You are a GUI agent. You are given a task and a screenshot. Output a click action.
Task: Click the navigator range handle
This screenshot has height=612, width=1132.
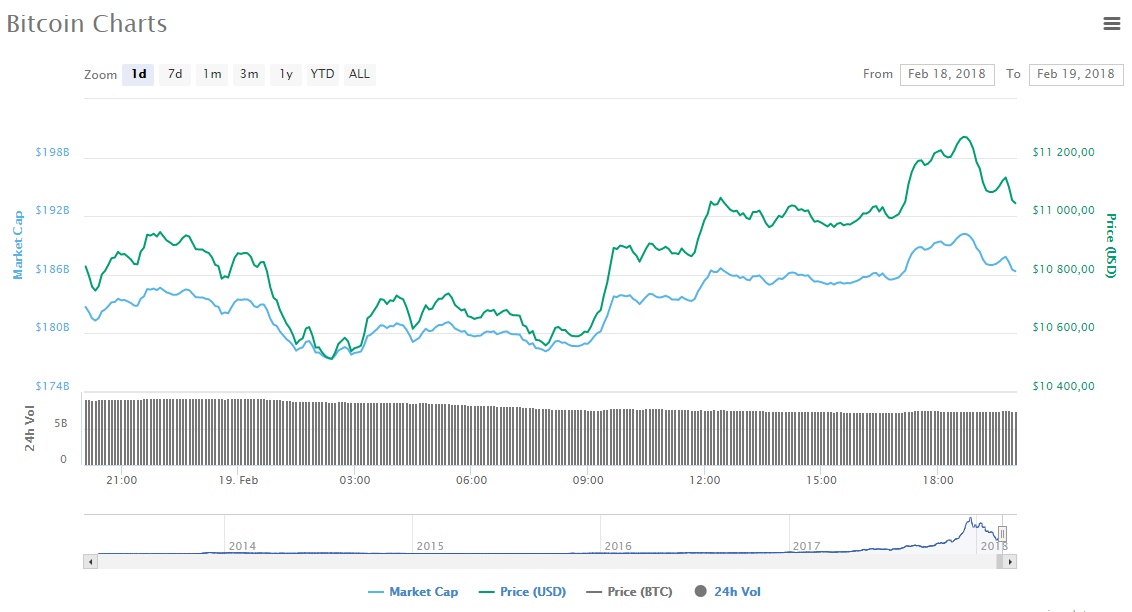pyautogui.click(x=1002, y=534)
